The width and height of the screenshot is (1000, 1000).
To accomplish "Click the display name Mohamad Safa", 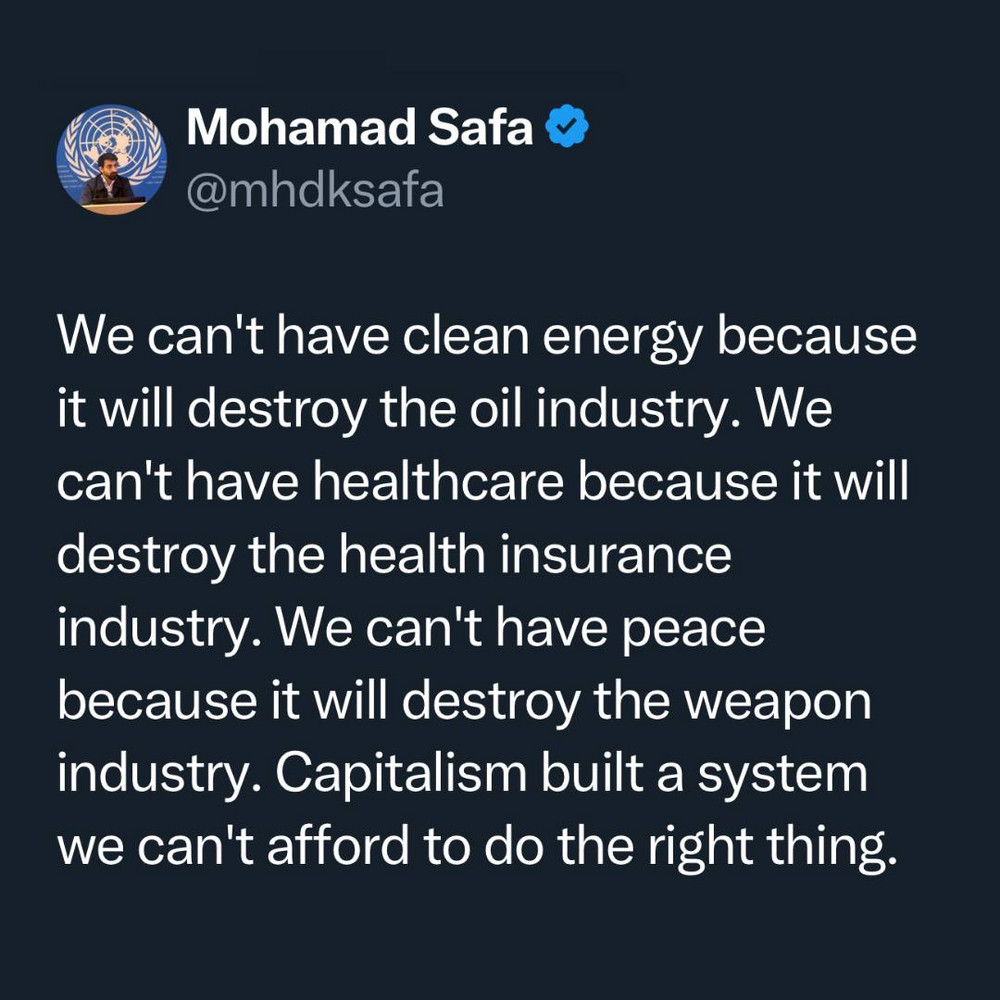I will (360, 128).
